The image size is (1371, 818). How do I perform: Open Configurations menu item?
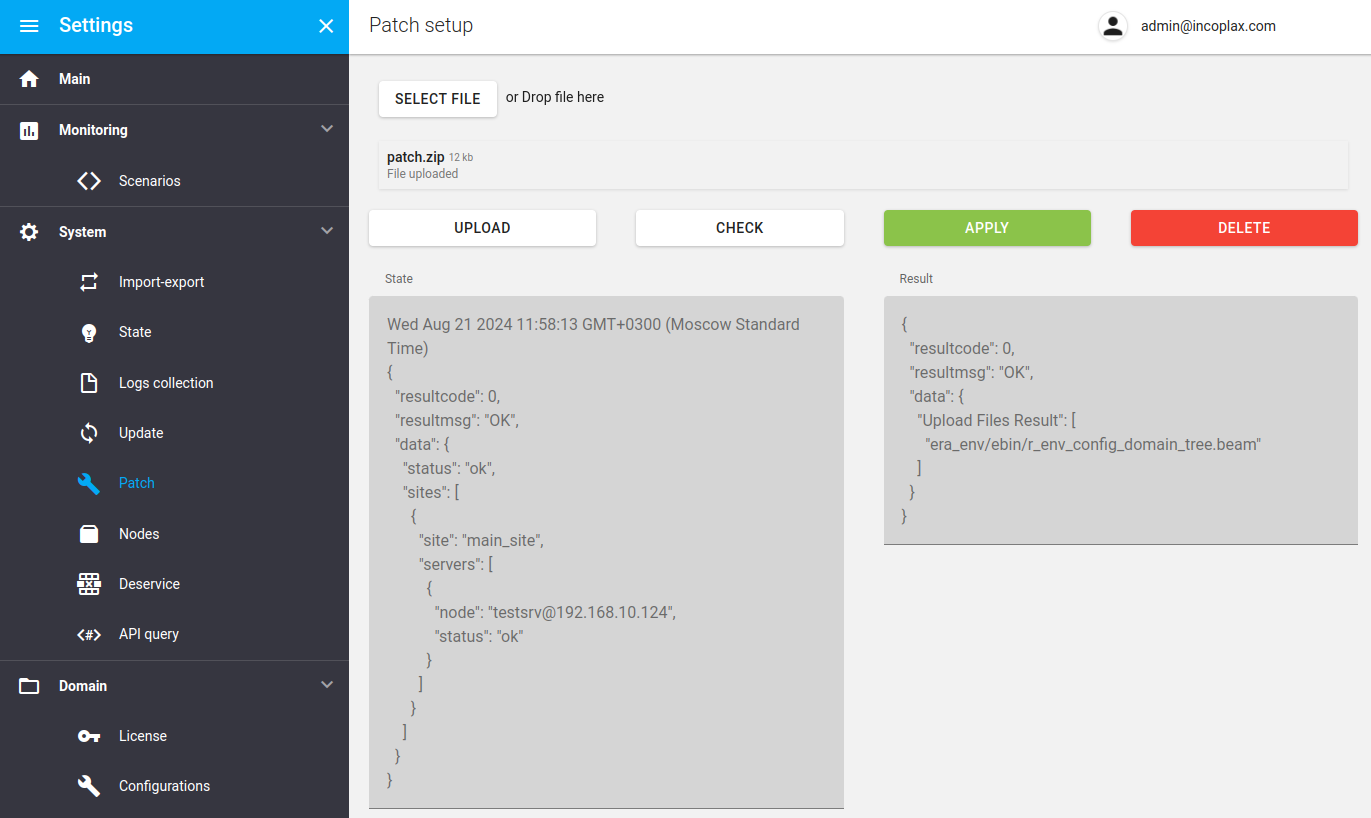coord(174,786)
